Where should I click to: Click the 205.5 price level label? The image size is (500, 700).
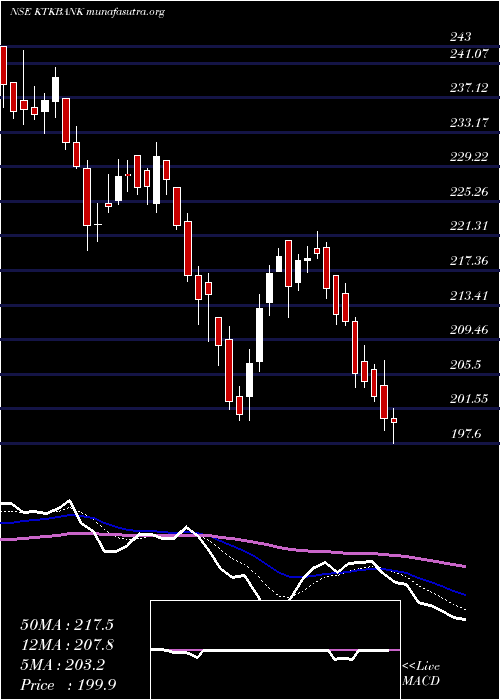(465, 365)
